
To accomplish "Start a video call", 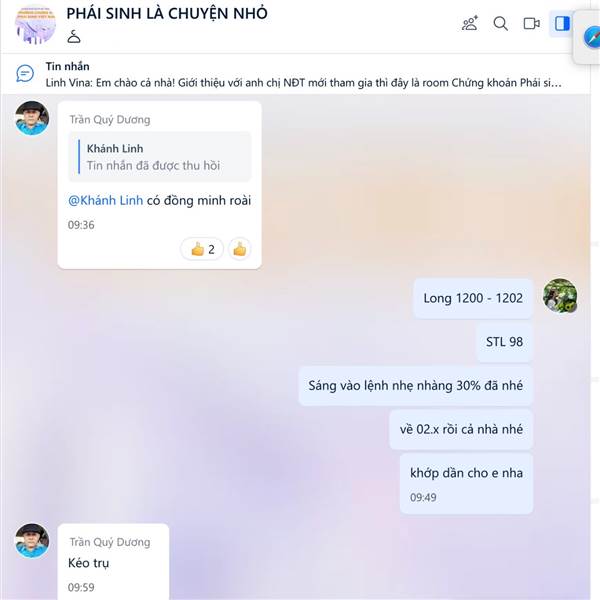I will [532, 23].
